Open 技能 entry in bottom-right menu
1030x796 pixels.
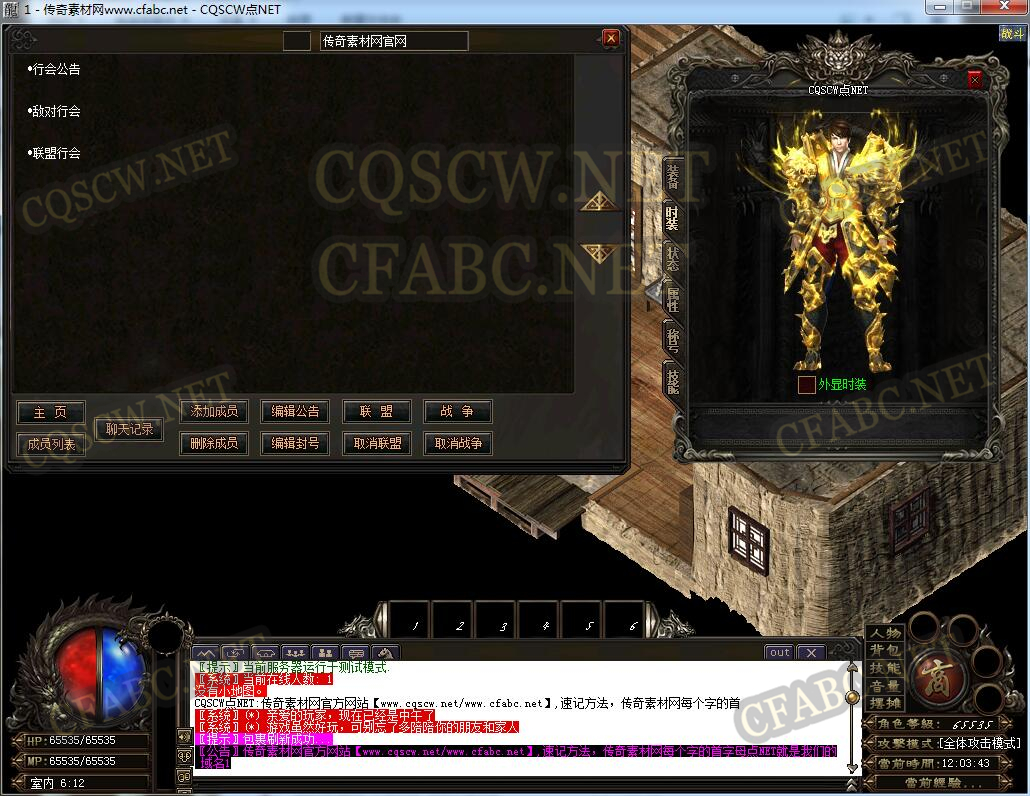tap(885, 668)
